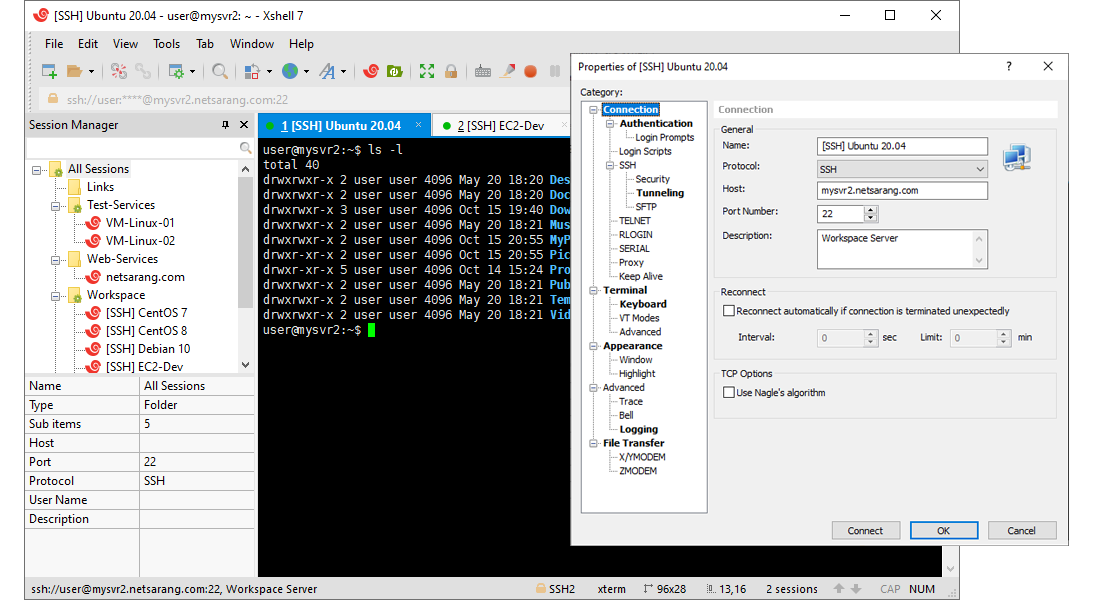The width and height of the screenshot is (1100, 600).
Task: Increase Port Number with spinner up arrow
Action: click(x=871, y=209)
